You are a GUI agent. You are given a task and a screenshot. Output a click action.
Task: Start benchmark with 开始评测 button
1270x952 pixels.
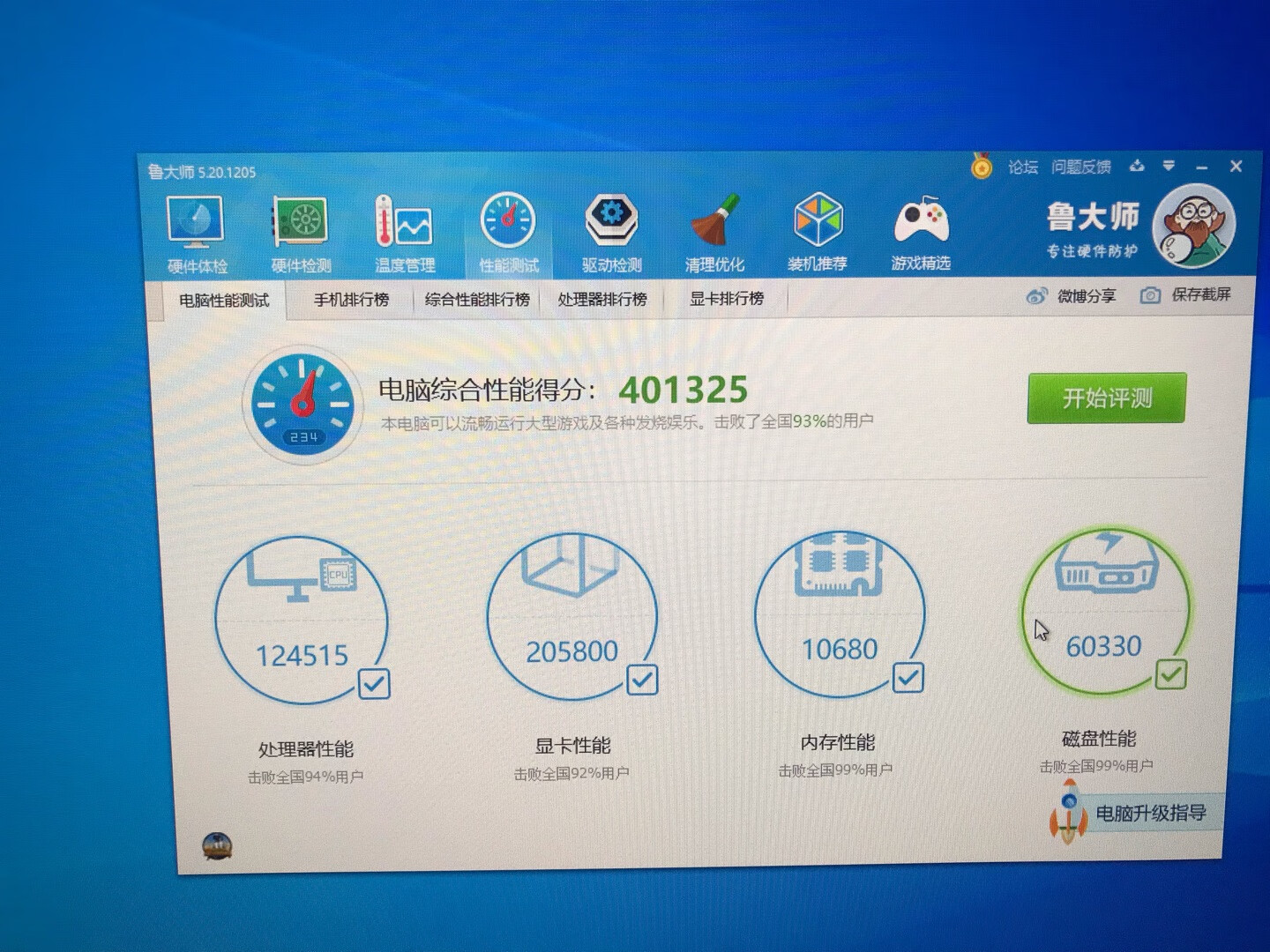(x=1106, y=398)
